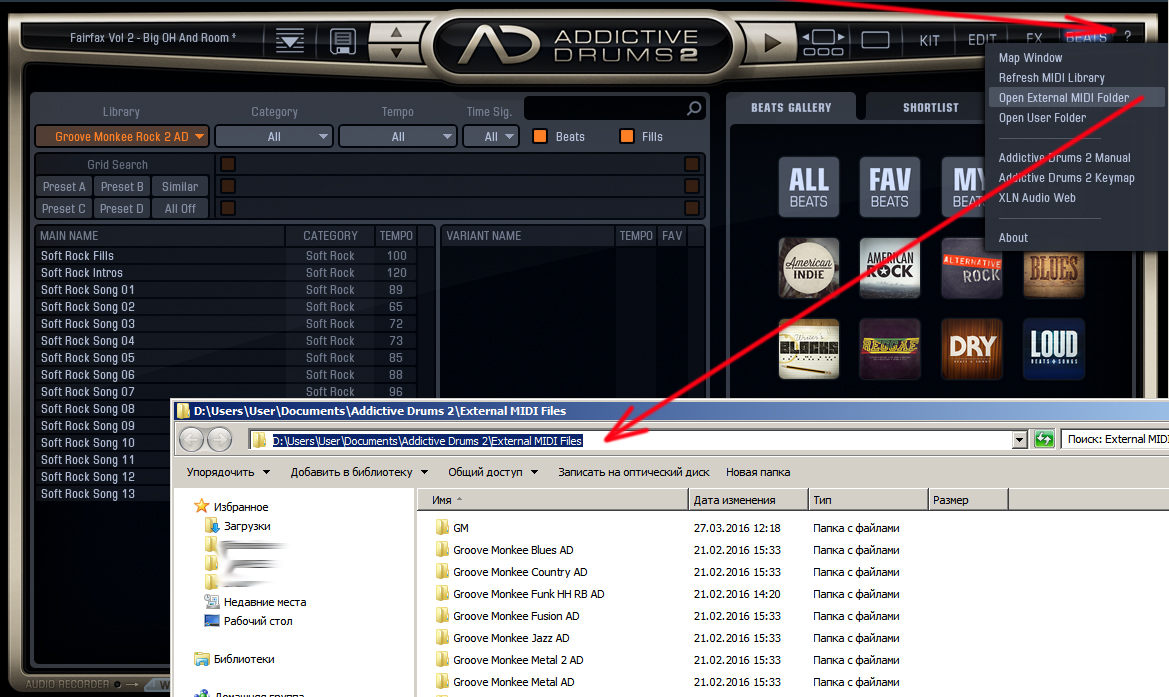Select Refresh MIDI Library menu entry
The height and width of the screenshot is (697, 1169).
point(1051,78)
